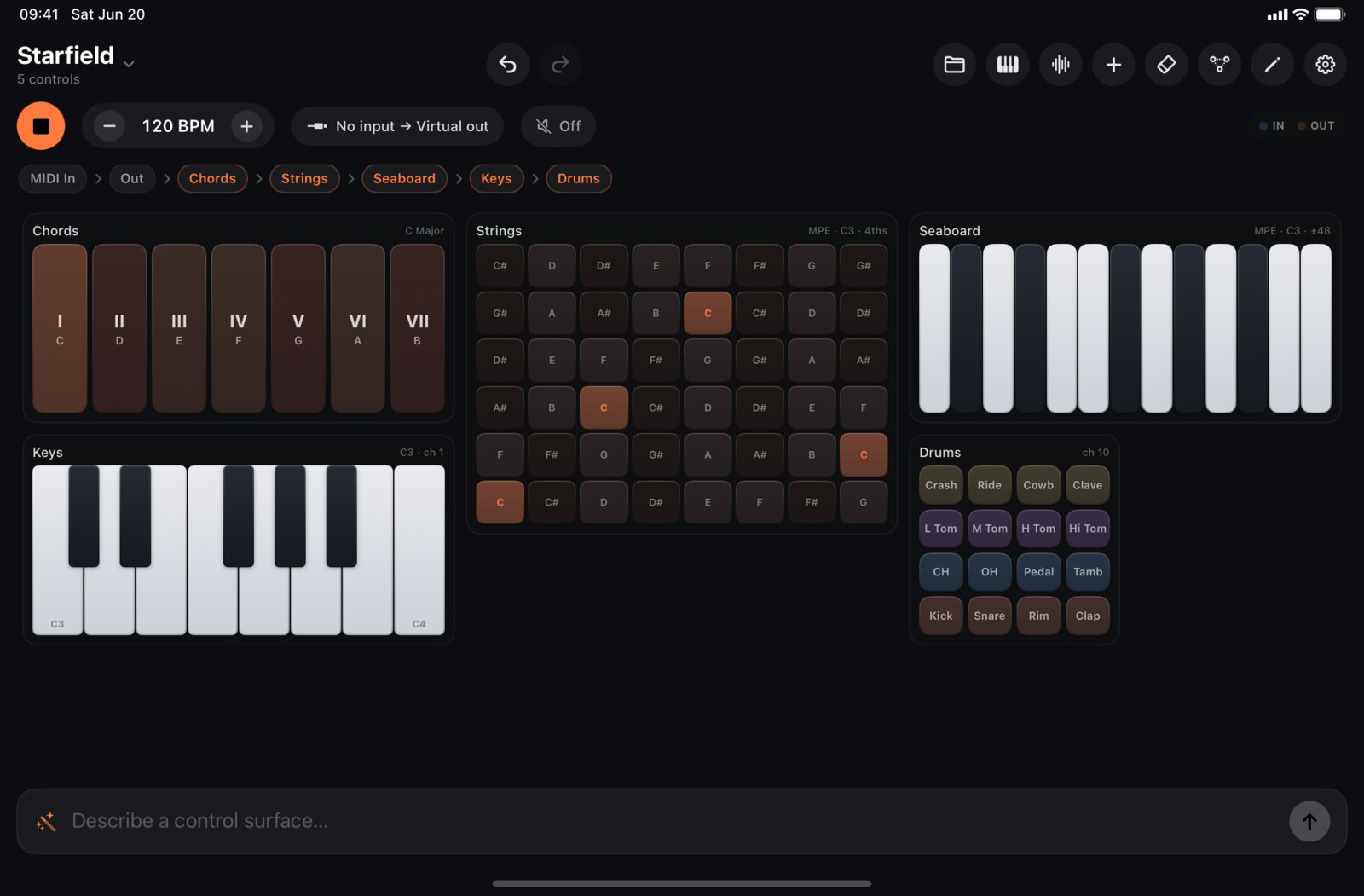This screenshot has height=896, width=1364.
Task: Open the folder browser icon
Action: click(x=954, y=64)
